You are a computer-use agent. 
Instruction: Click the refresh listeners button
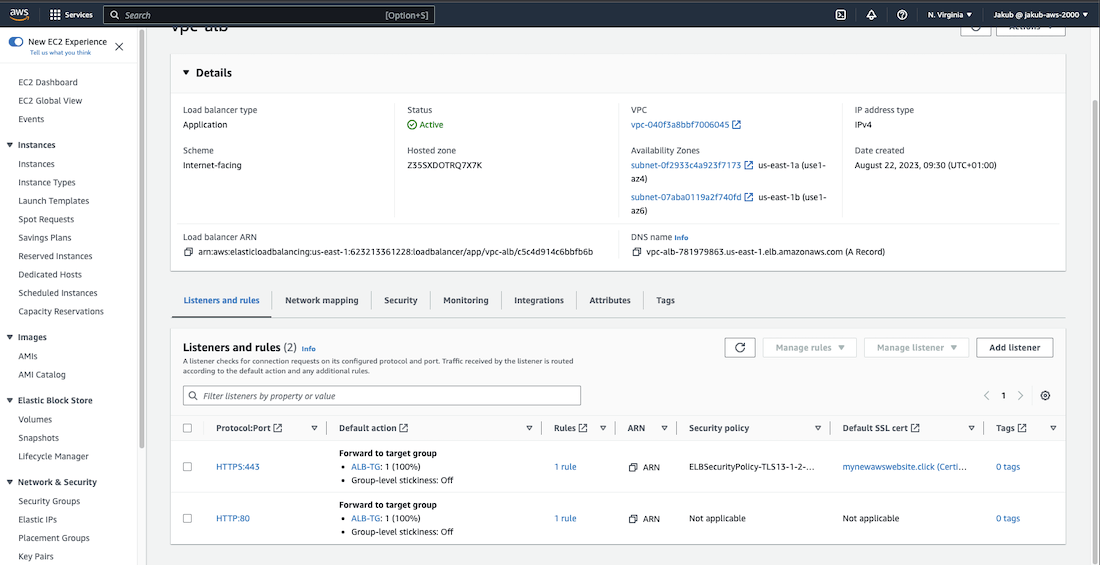click(x=739, y=347)
